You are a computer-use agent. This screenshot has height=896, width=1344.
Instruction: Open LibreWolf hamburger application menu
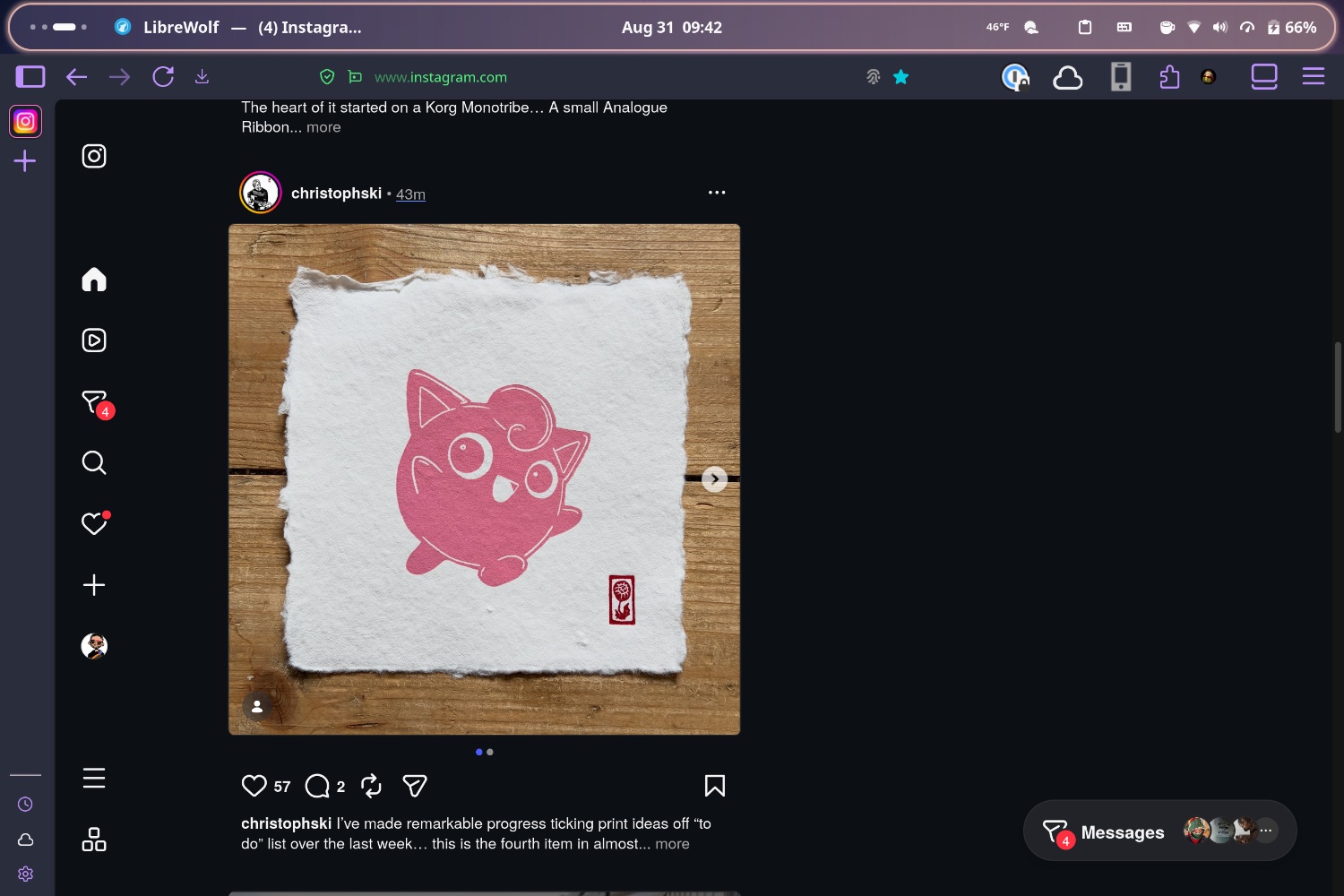[x=1314, y=77]
